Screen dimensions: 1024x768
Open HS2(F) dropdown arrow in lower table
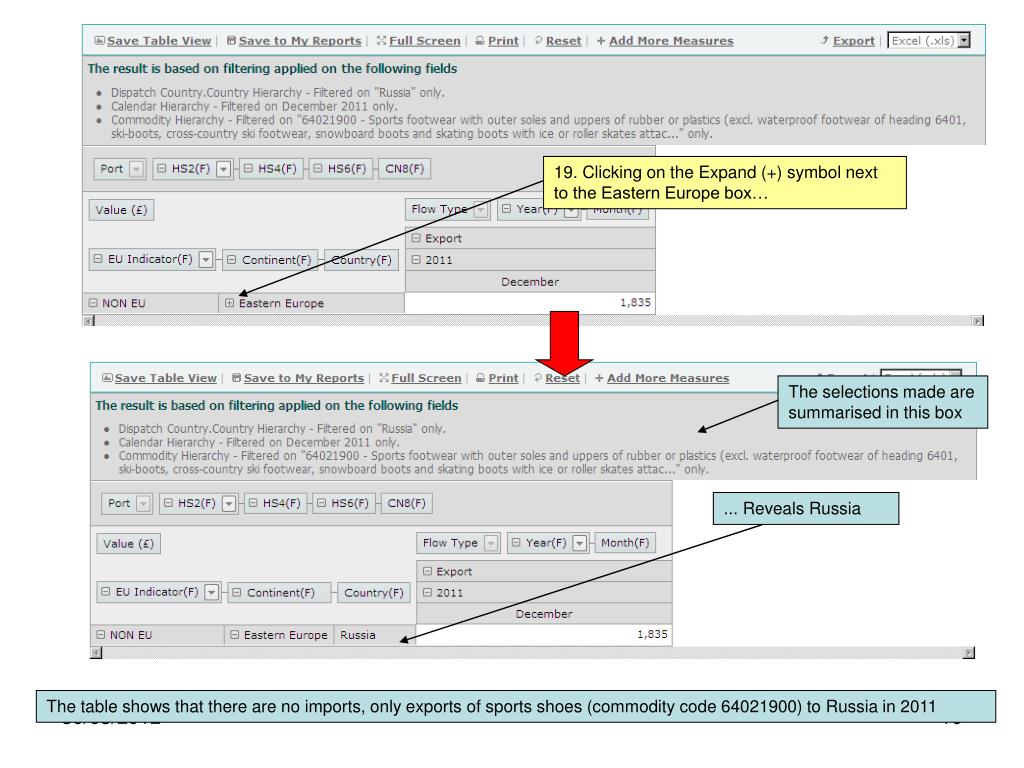click(229, 504)
